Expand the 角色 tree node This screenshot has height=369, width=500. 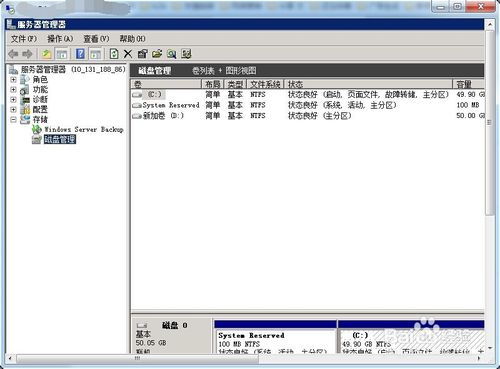[13, 80]
